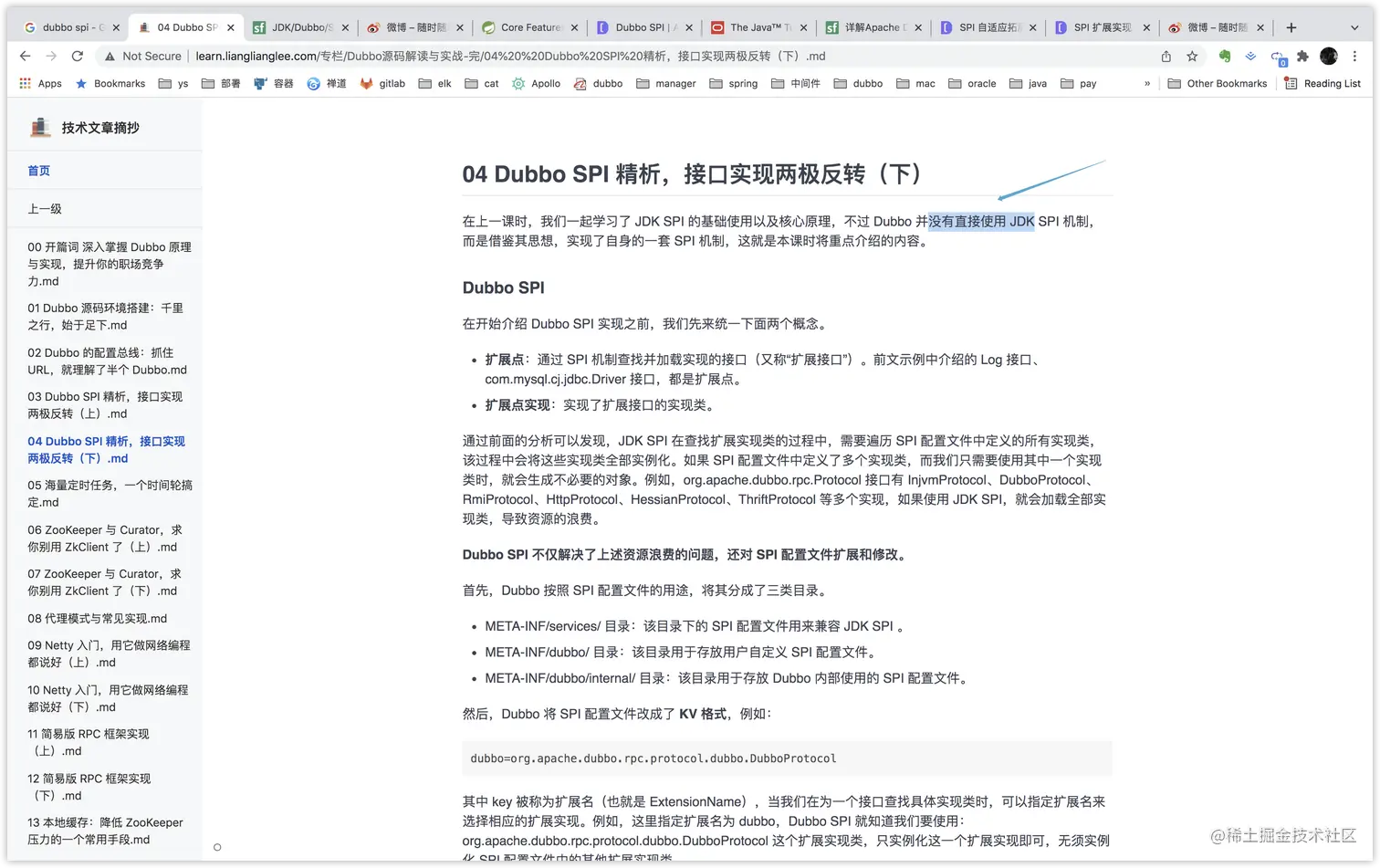Open the gitlab bookmark

pos(382,84)
